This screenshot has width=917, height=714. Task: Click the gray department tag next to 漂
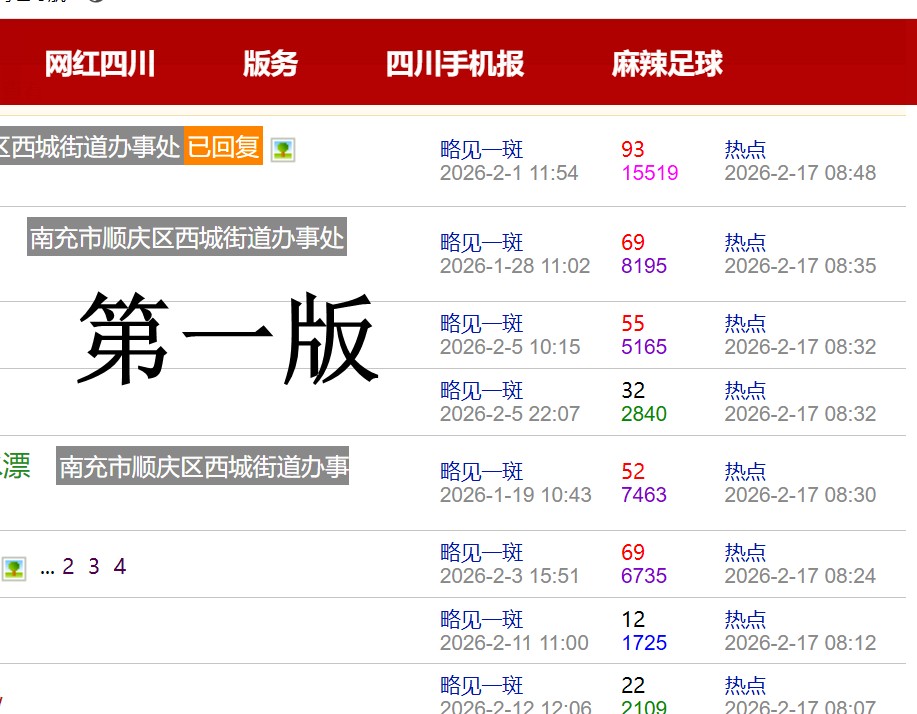[x=203, y=466]
